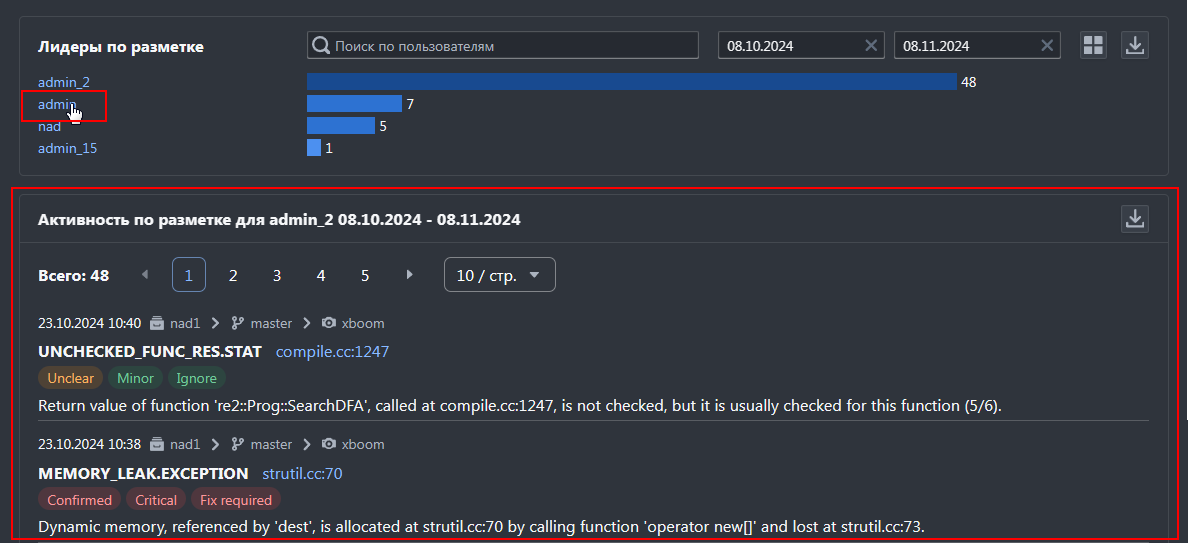Image resolution: width=1188 pixels, height=543 pixels.
Task: Open the compile.cc:1247 source link
Action: pos(333,351)
